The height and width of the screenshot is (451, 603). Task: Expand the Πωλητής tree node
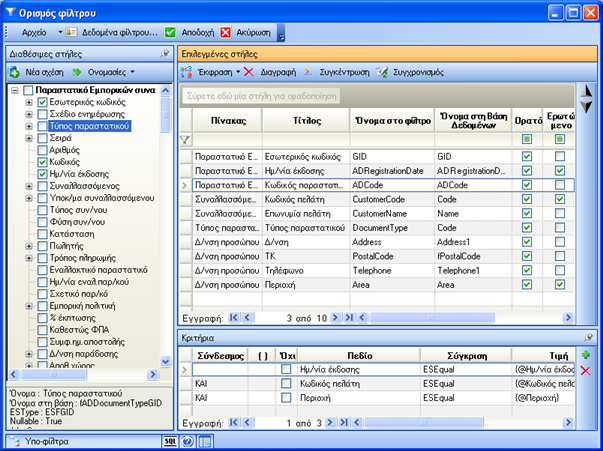[29, 246]
